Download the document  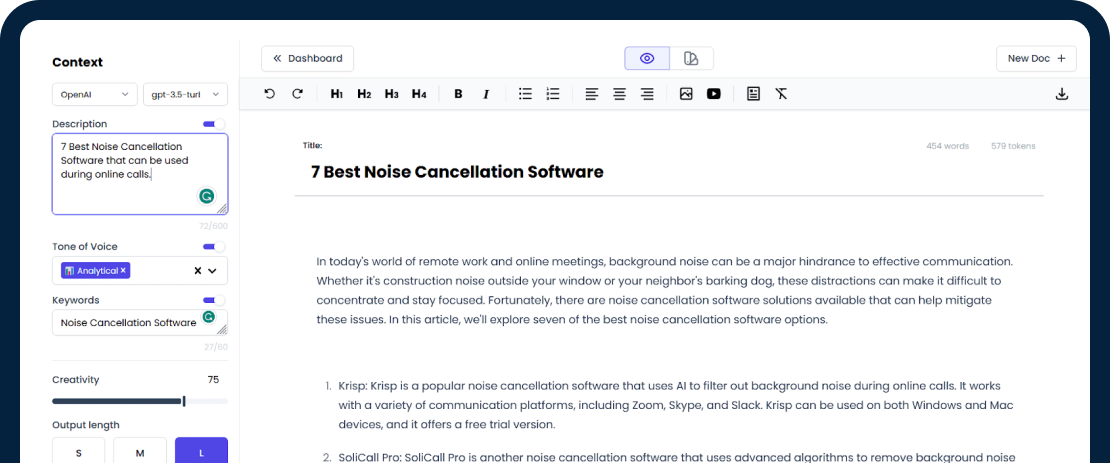coord(1062,94)
